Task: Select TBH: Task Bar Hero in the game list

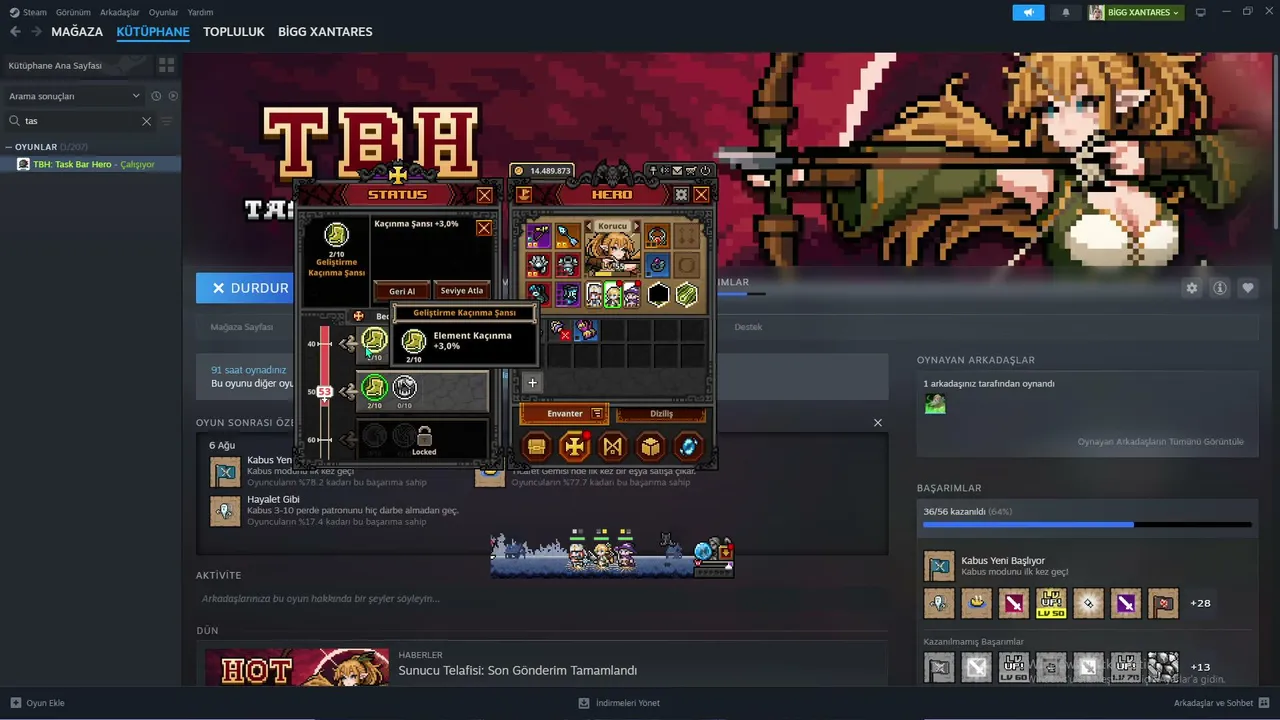Action: [x=91, y=164]
